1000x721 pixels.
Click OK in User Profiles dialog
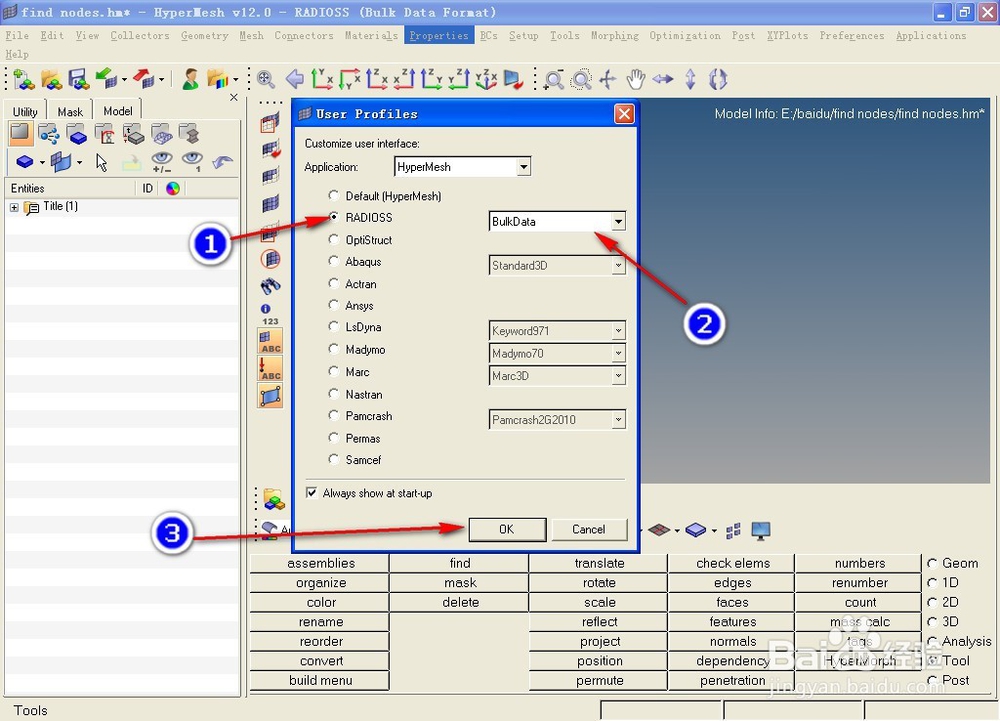(507, 529)
